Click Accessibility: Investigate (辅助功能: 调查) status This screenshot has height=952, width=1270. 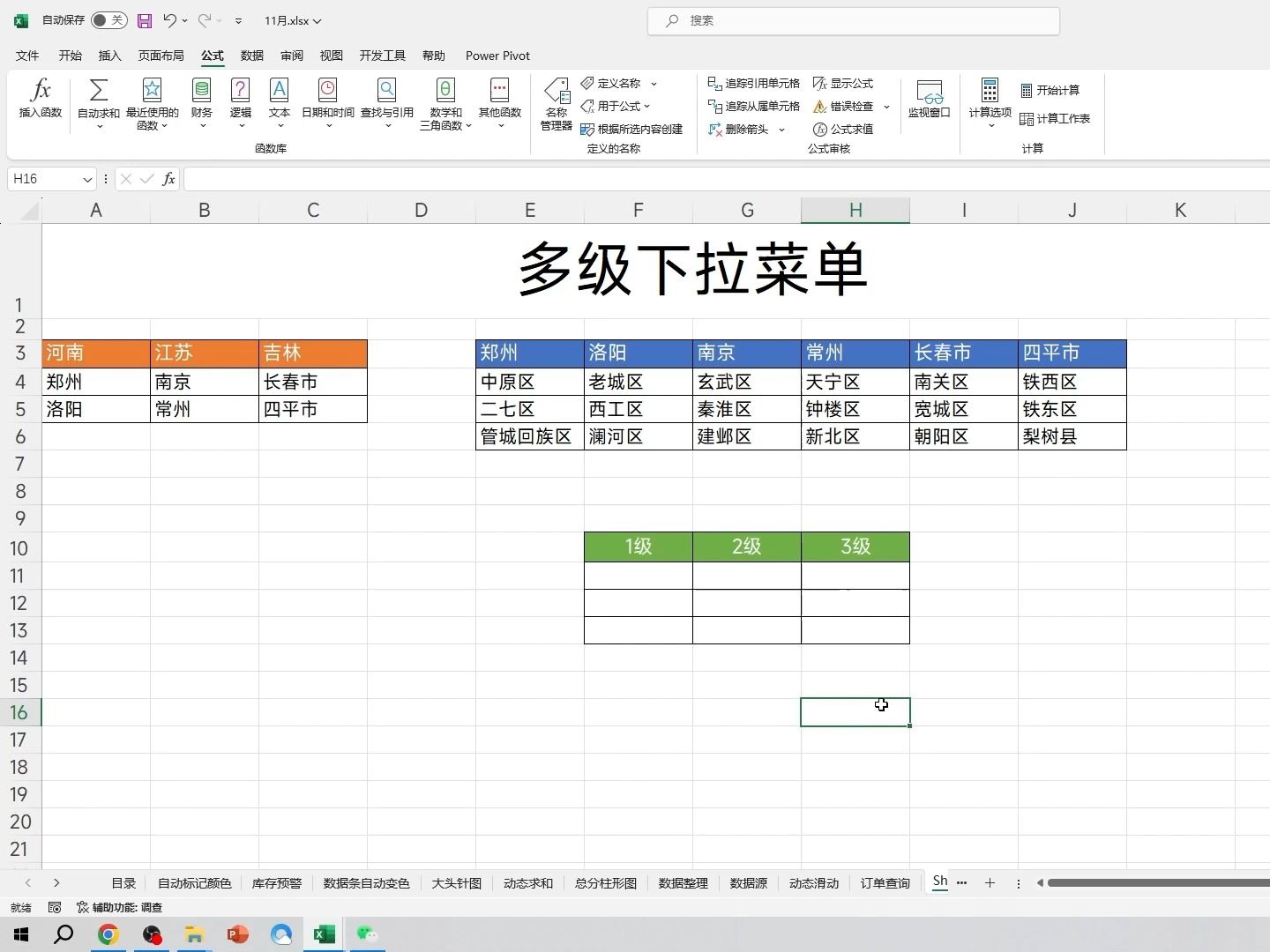click(119, 907)
